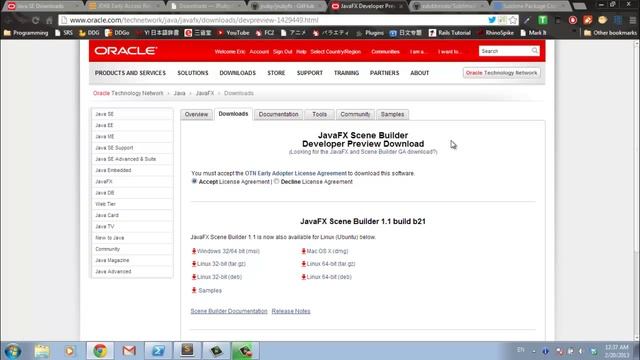The height and width of the screenshot is (360, 640).
Task: Open the Programming bookmarks folder
Action: (26, 33)
